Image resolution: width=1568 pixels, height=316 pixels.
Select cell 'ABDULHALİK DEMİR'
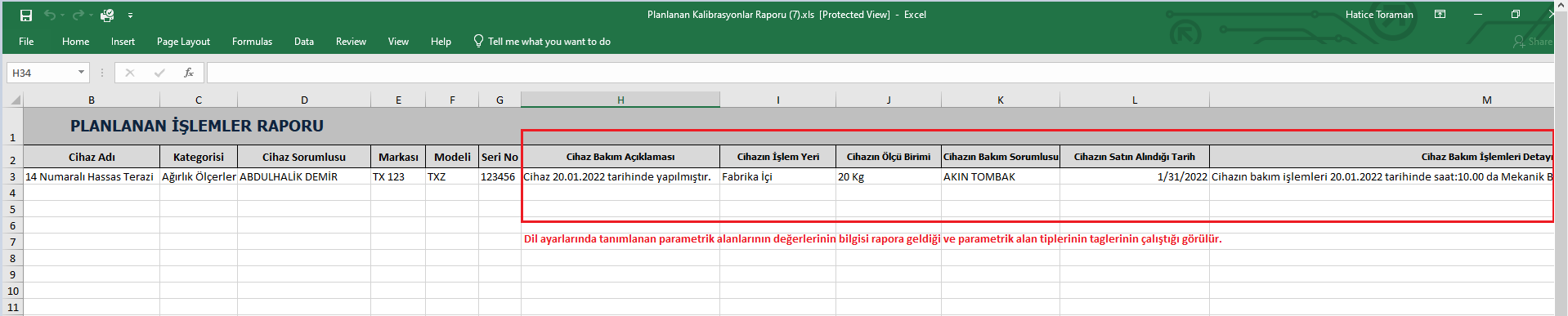point(304,176)
